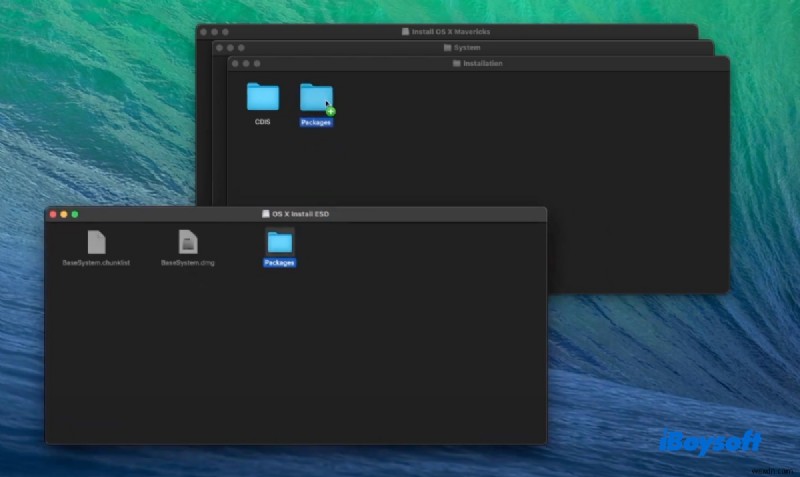Minimize the OS X Install ESD window
800x477 pixels.
coord(64,214)
